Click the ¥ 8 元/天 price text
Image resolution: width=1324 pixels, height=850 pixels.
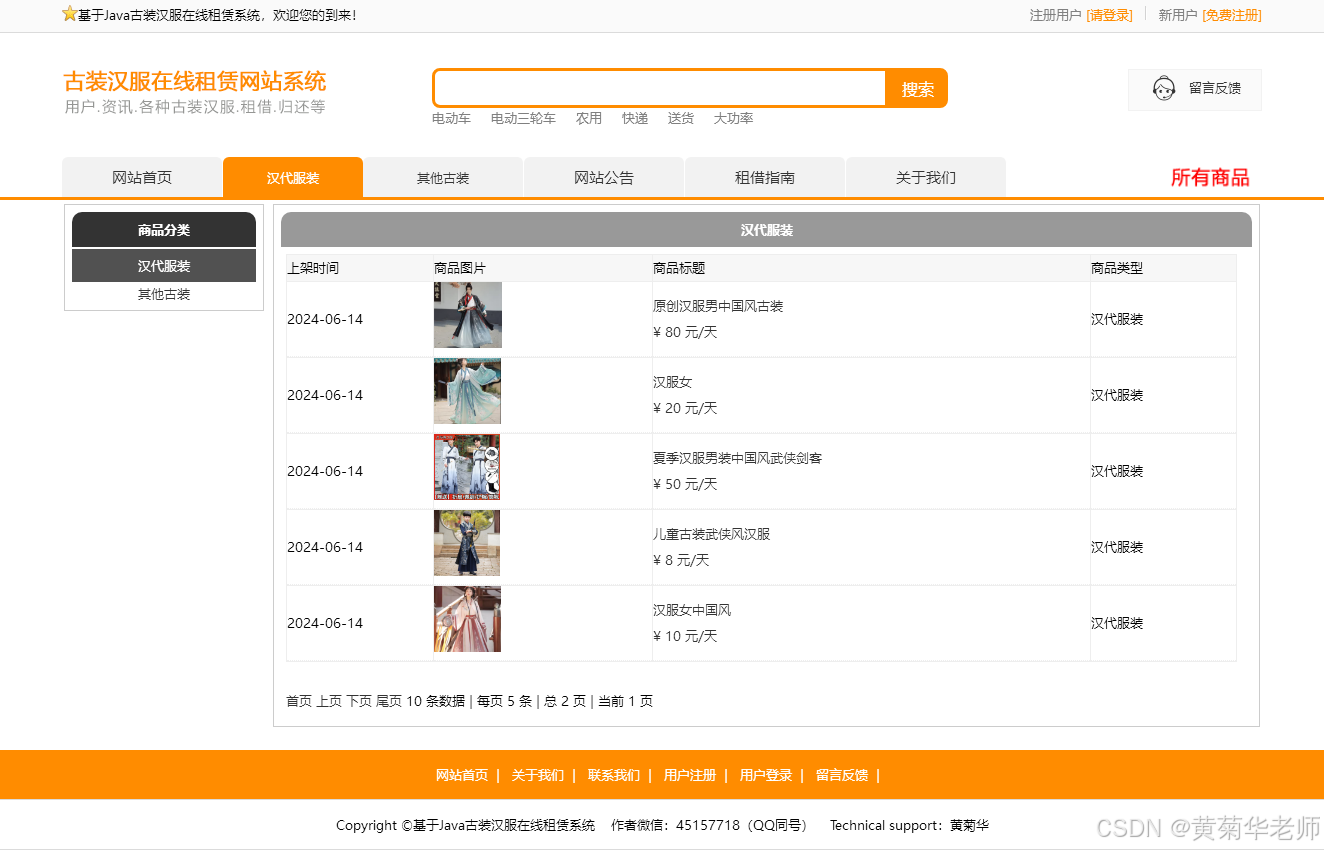click(681, 560)
